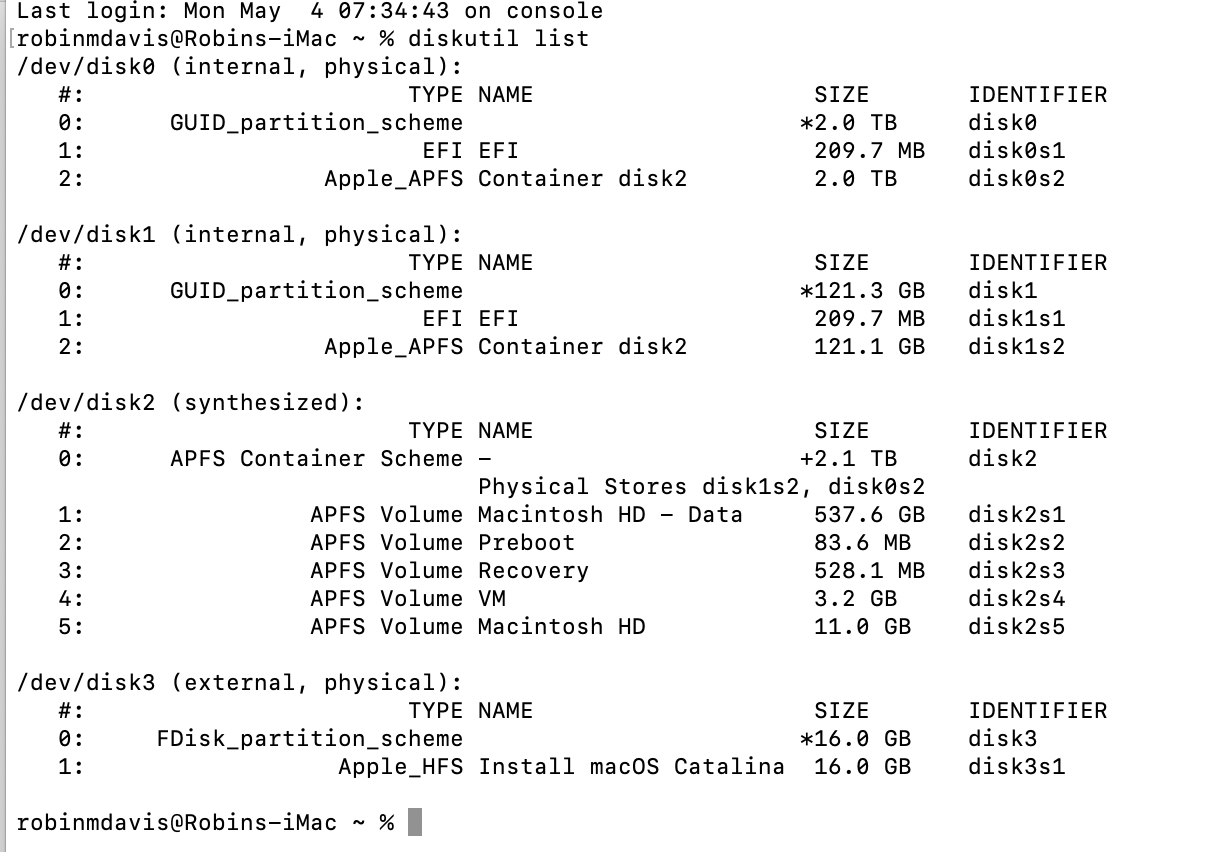Click the FDisk_partition_scheme type text
Image resolution: width=1208 pixels, height=852 pixels.
pyautogui.click(x=310, y=739)
